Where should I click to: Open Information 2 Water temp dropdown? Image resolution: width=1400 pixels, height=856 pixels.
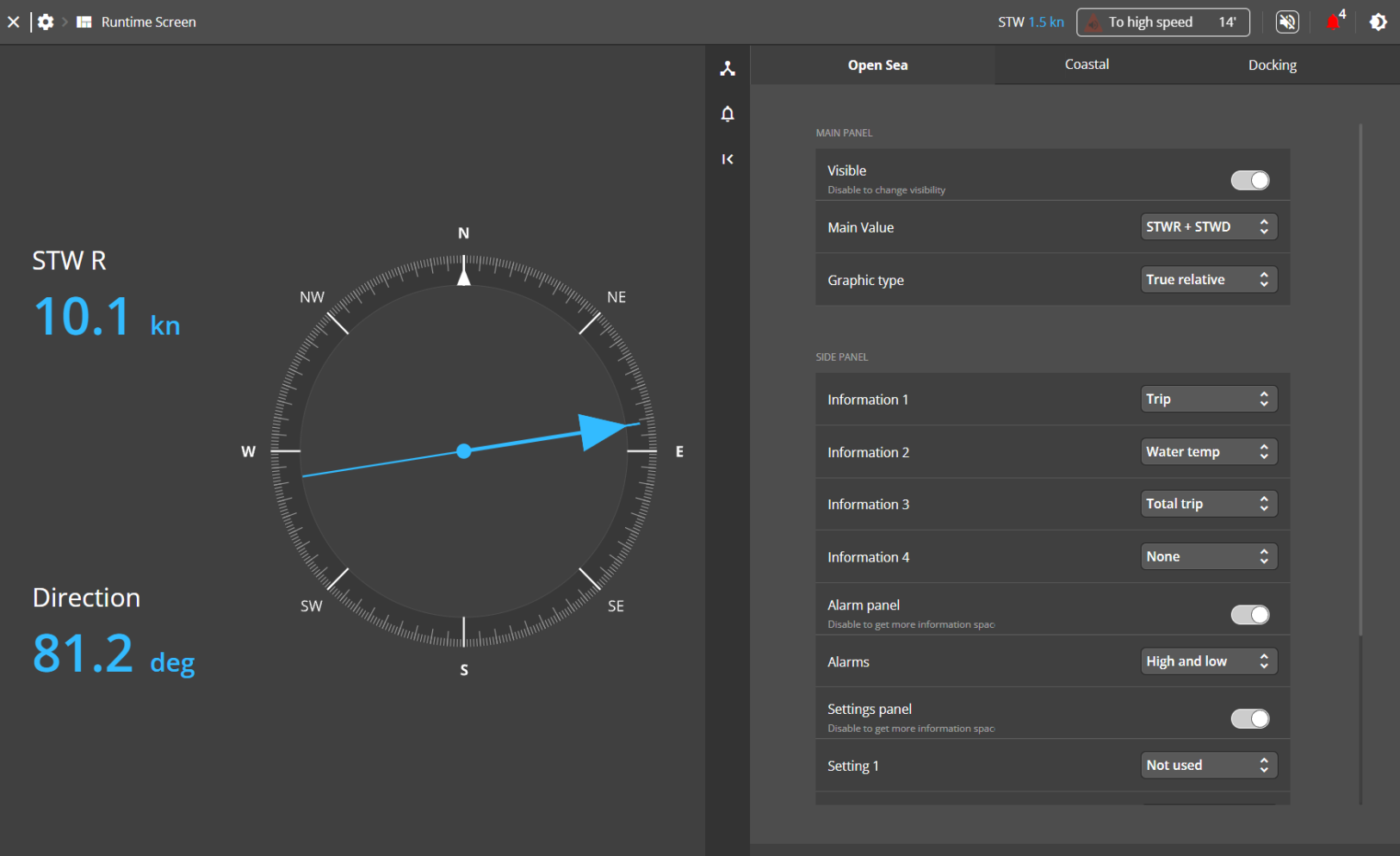[1209, 452]
